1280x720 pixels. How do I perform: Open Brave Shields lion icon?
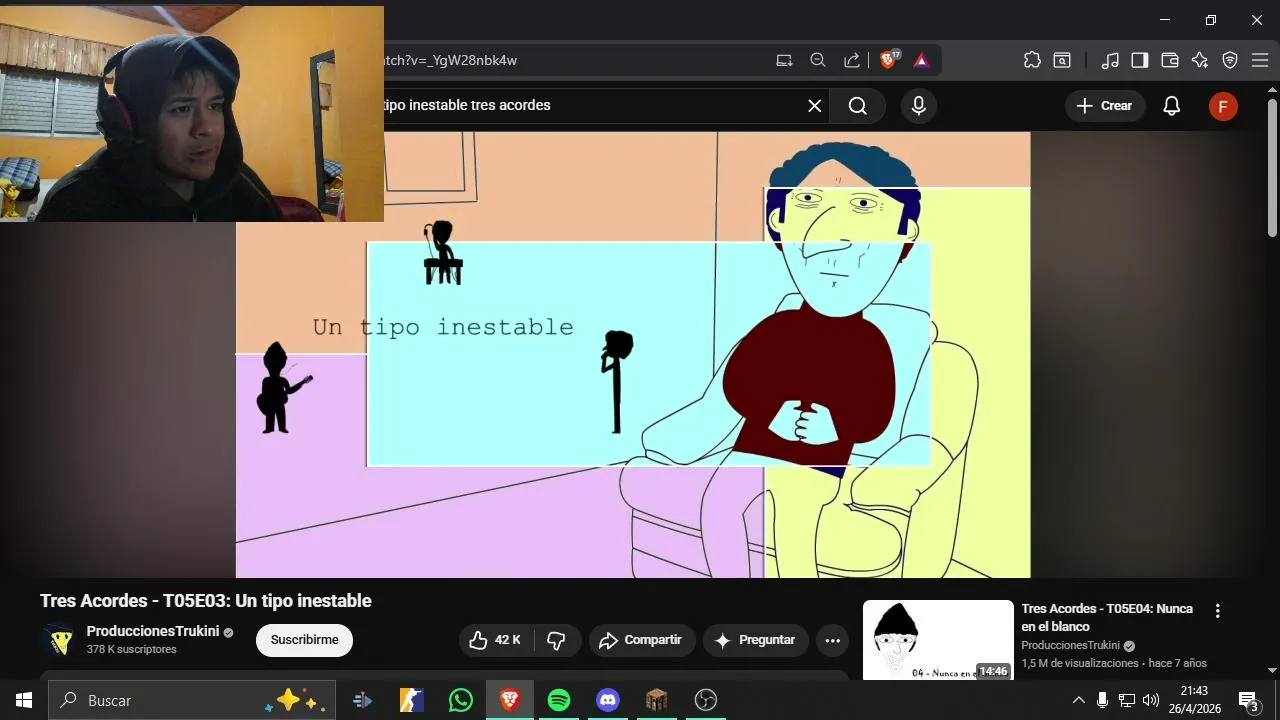[888, 60]
